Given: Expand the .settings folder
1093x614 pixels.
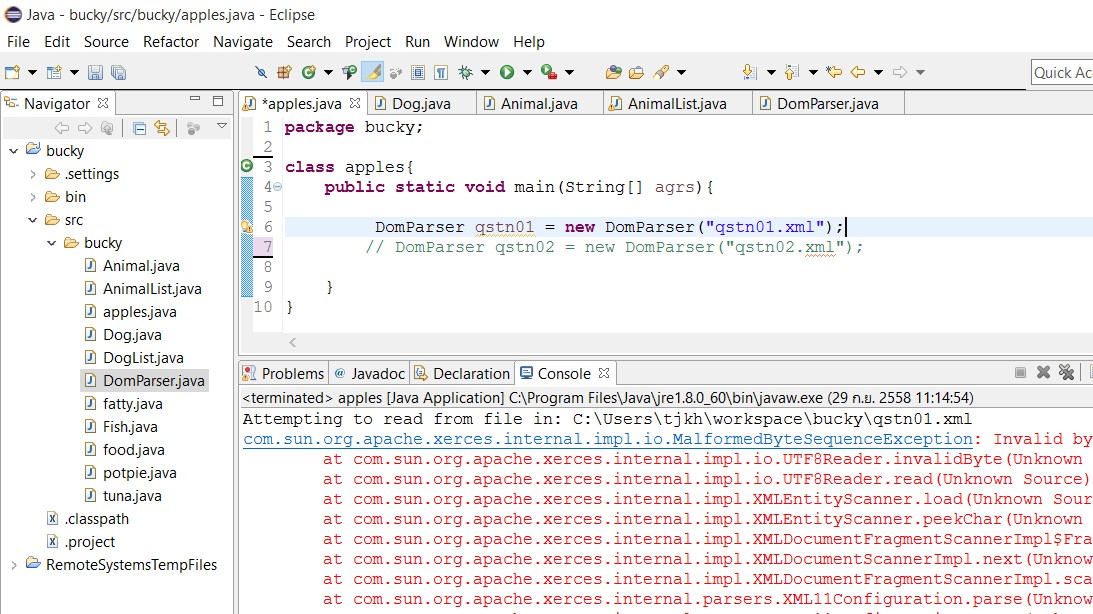Looking at the screenshot, I should click(x=32, y=173).
